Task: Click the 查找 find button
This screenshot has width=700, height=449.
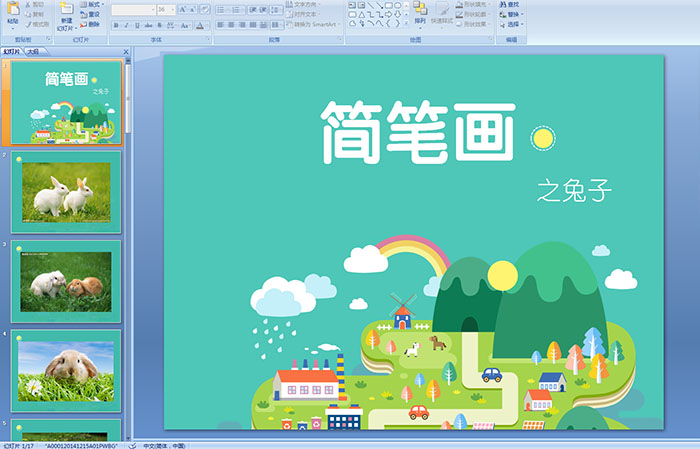Action: tap(510, 4)
